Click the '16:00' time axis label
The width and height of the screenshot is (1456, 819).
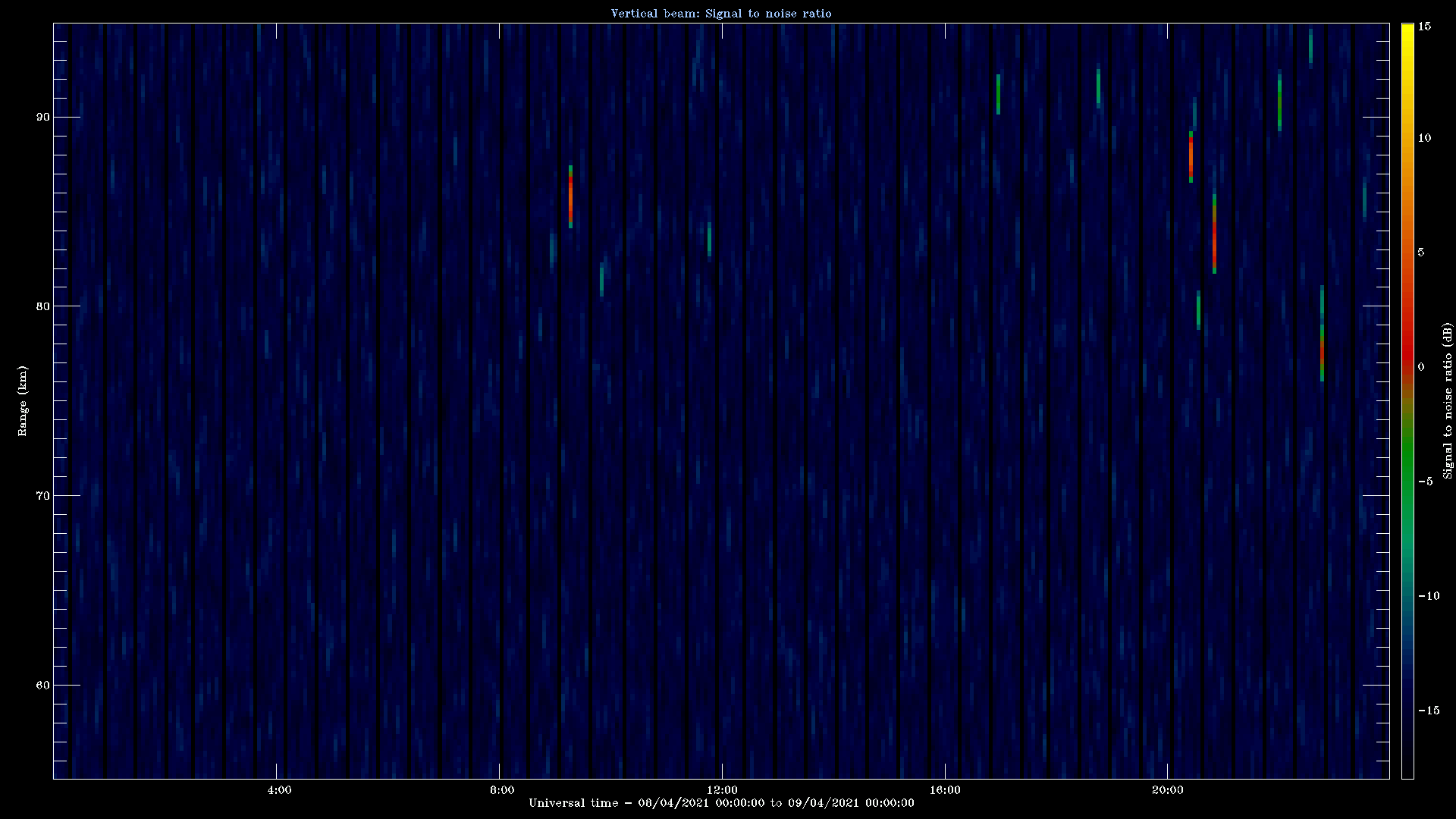coord(945,790)
